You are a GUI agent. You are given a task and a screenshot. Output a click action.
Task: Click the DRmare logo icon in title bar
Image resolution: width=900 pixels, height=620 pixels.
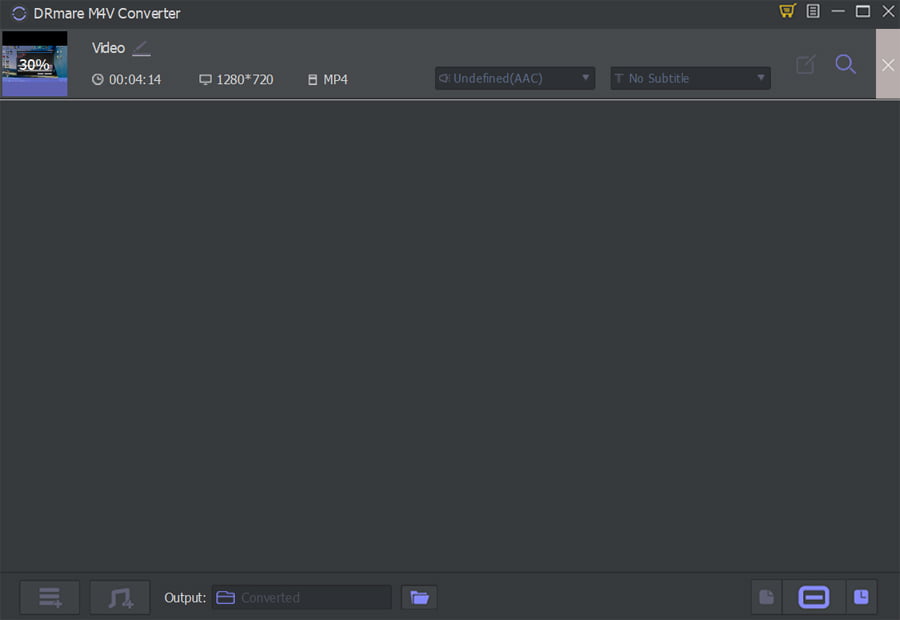pos(19,13)
